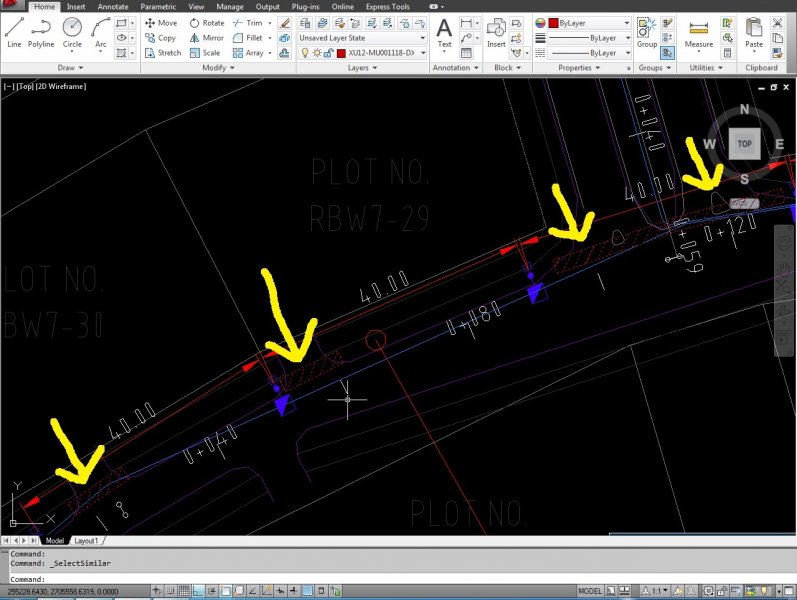797x600 pixels.
Task: Click the [Top] view control label
Action: coord(24,86)
